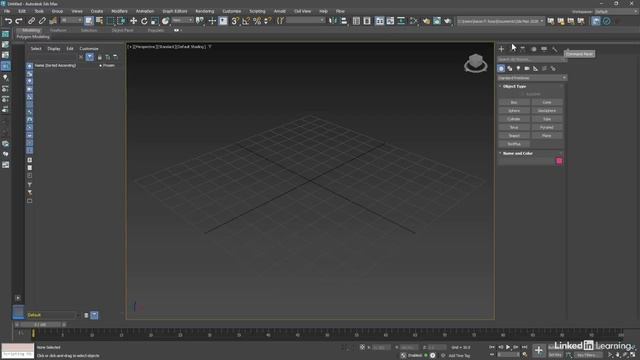Open the Workspaces dropdown
The image size is (640, 360).
tap(616, 11)
